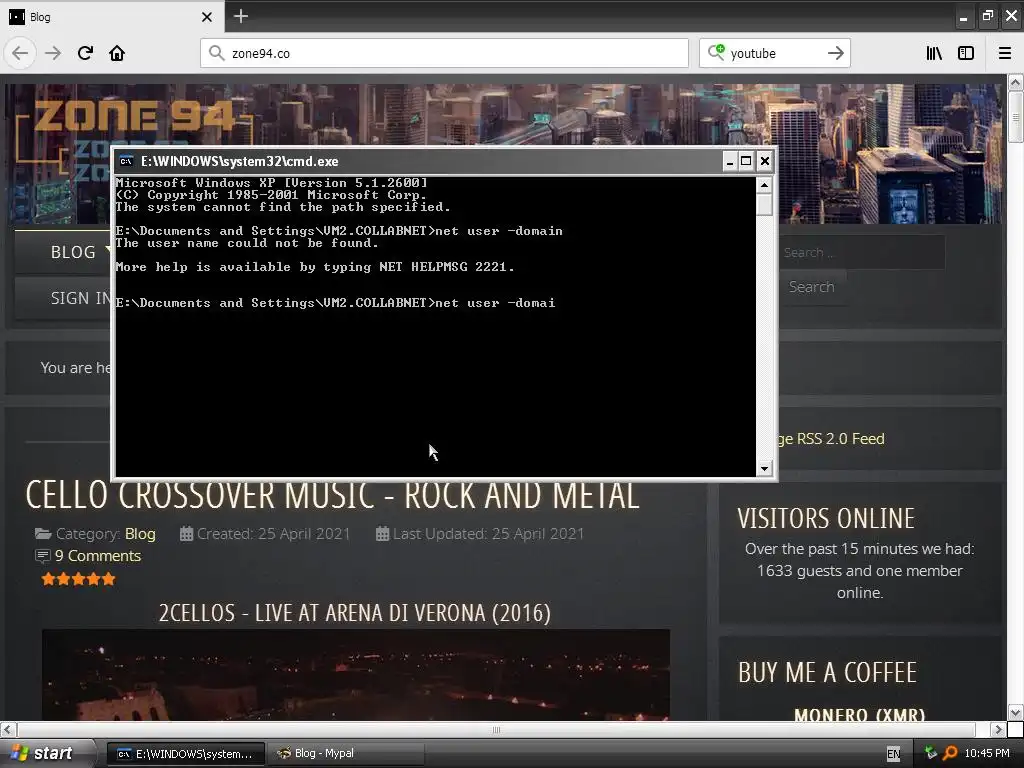Click the page scrollbar up arrow
This screenshot has height=768, width=1024.
[1015, 83]
